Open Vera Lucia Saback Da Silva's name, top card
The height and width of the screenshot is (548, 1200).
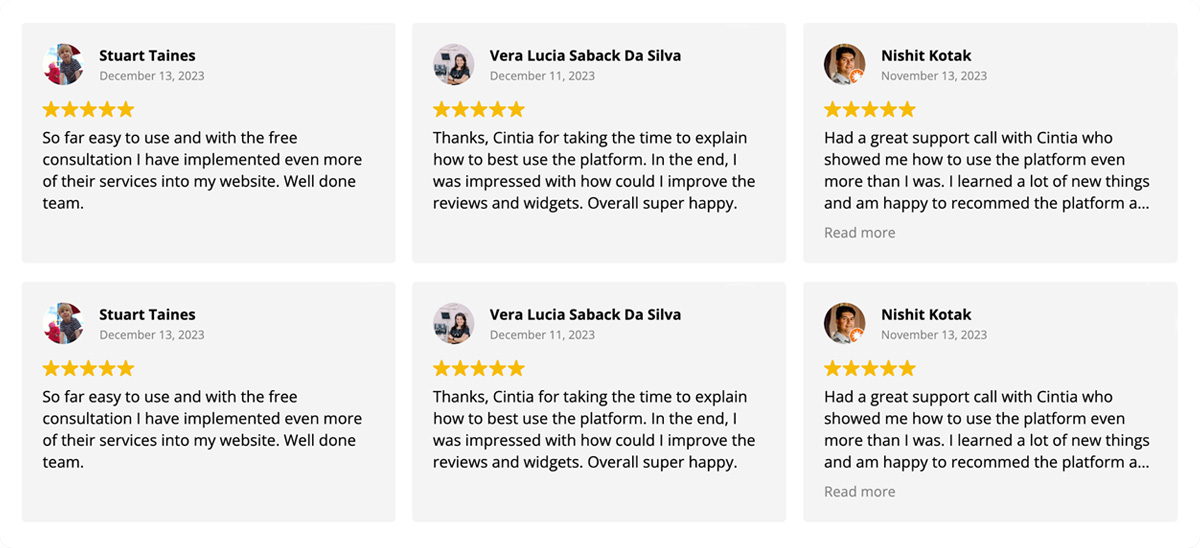click(x=585, y=56)
